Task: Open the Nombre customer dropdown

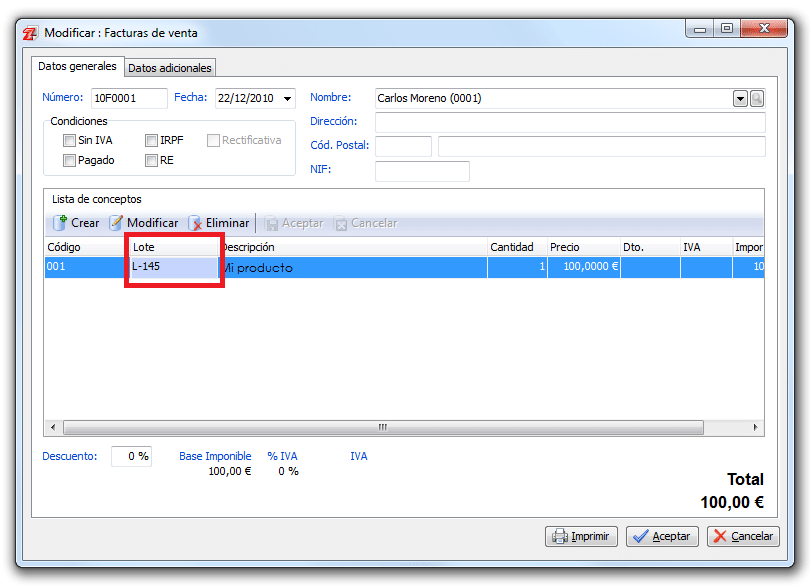Action: coord(738,98)
